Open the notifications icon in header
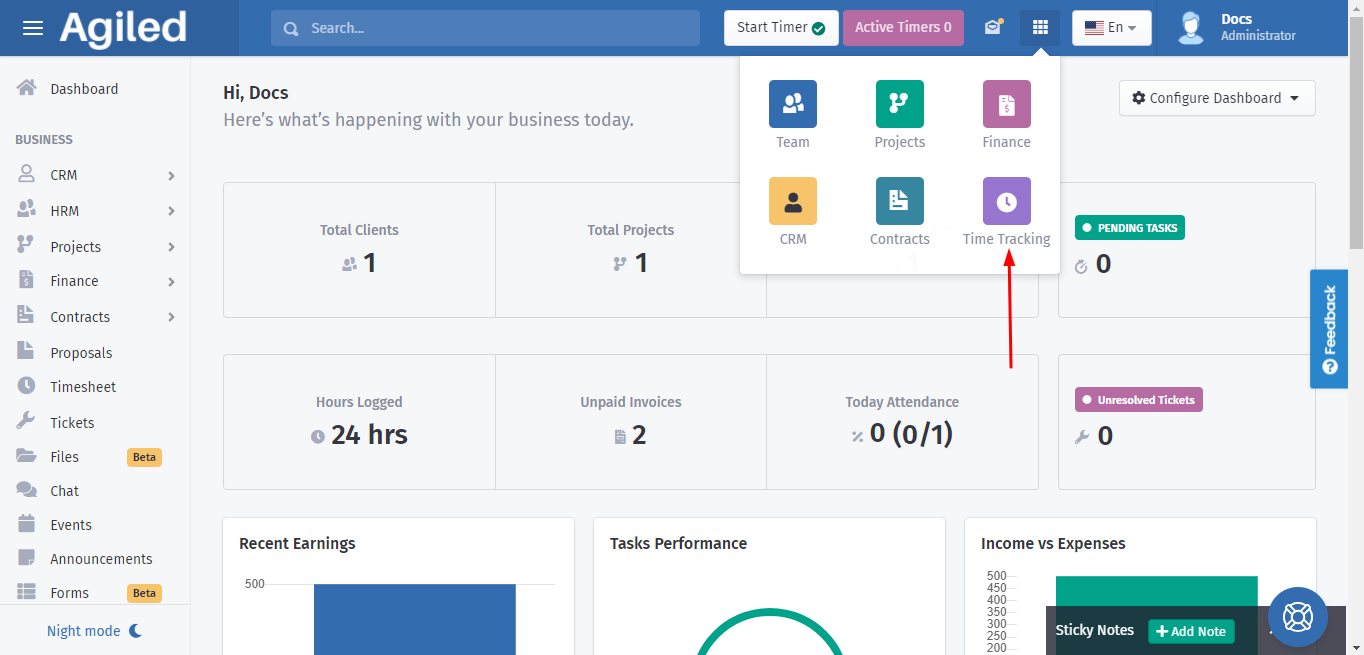 (x=992, y=28)
